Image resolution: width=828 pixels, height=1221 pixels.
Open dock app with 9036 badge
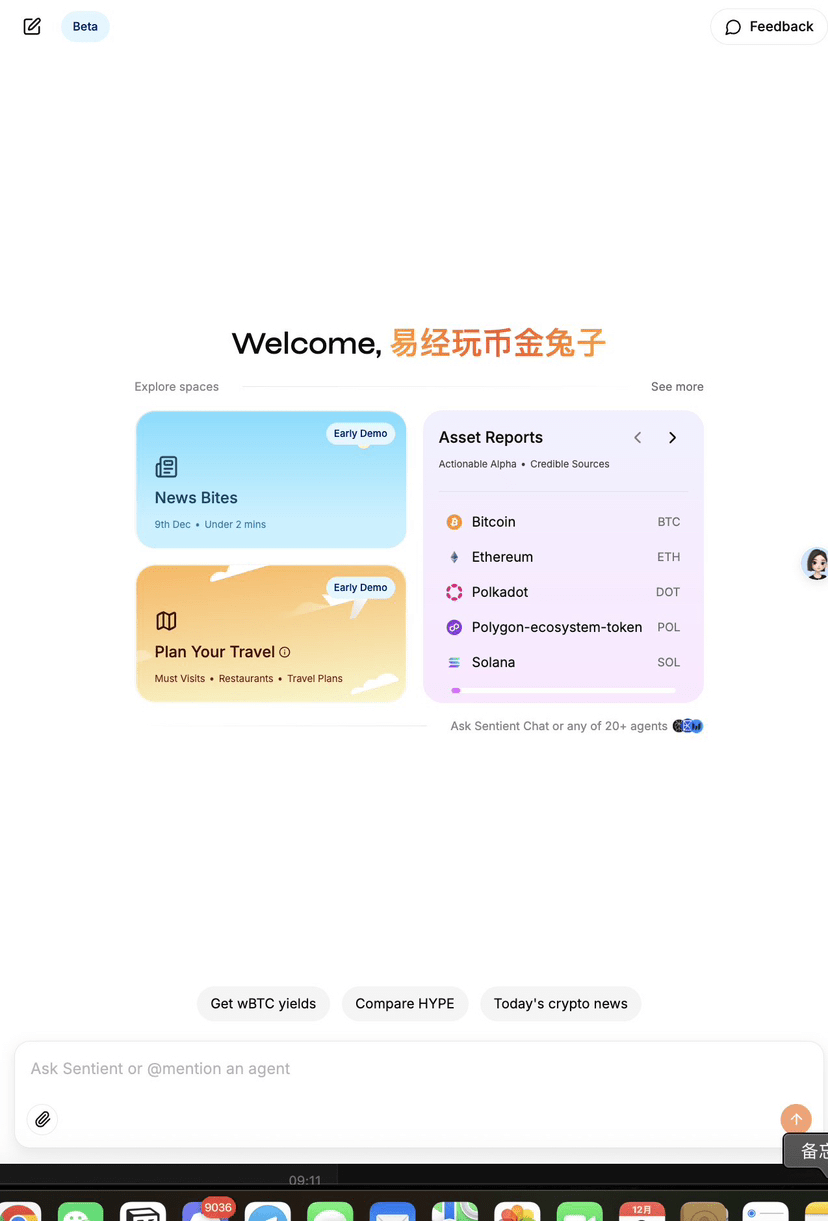tap(205, 1211)
